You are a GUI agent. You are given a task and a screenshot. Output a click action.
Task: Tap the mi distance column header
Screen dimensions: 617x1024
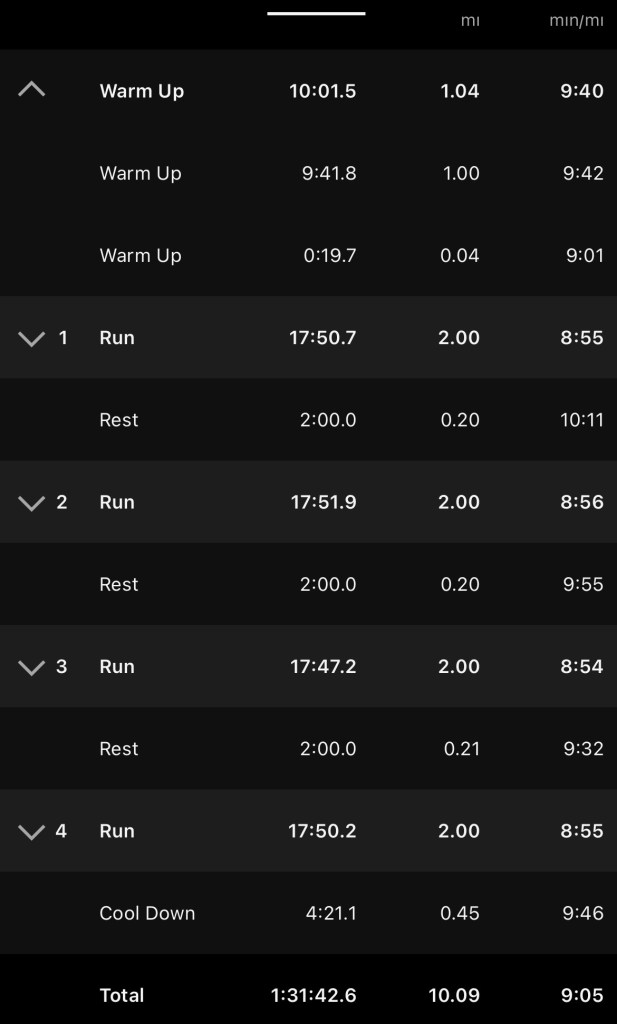click(469, 20)
